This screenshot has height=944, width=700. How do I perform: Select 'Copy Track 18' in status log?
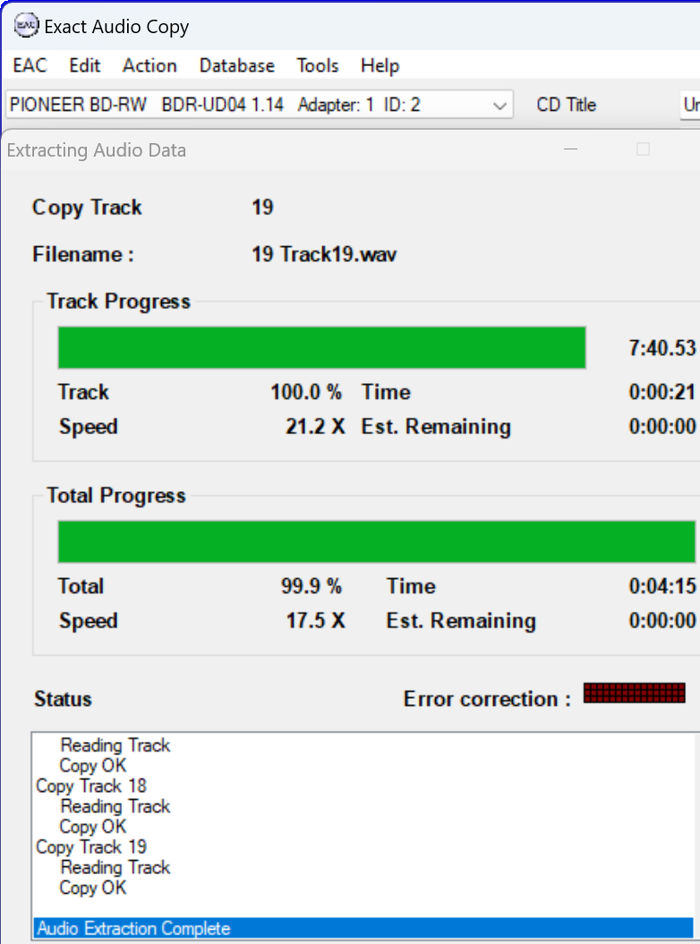point(91,786)
